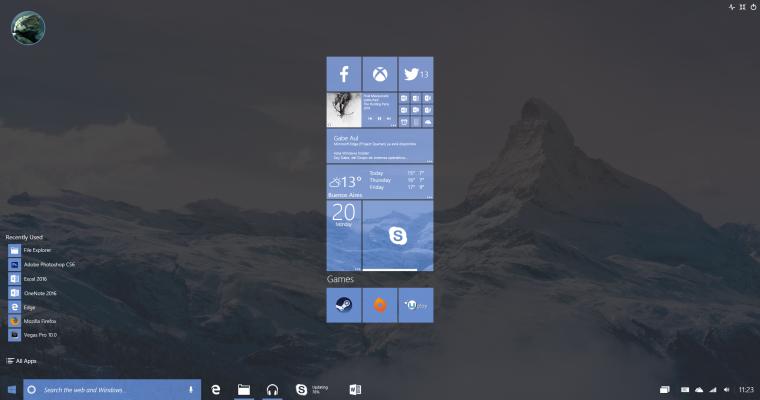Launch Origin from Games tiles
Screen dimensions: 760x400
click(x=380, y=305)
